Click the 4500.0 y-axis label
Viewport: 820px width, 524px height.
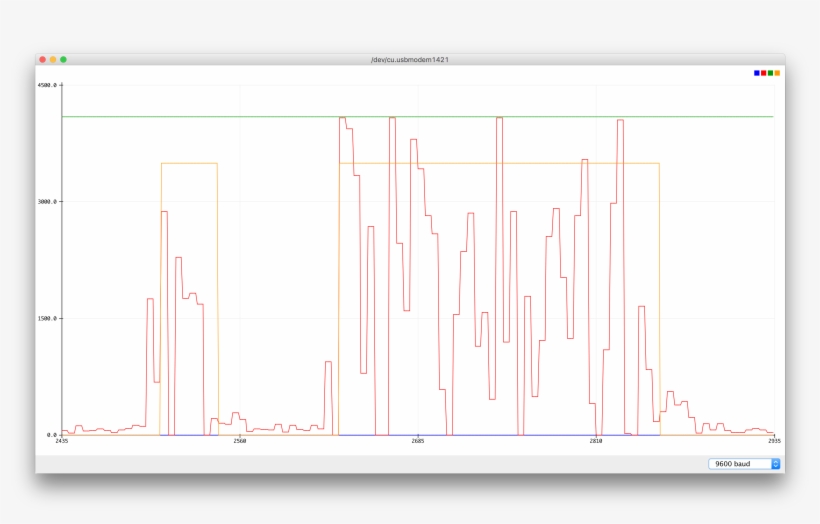(47, 85)
